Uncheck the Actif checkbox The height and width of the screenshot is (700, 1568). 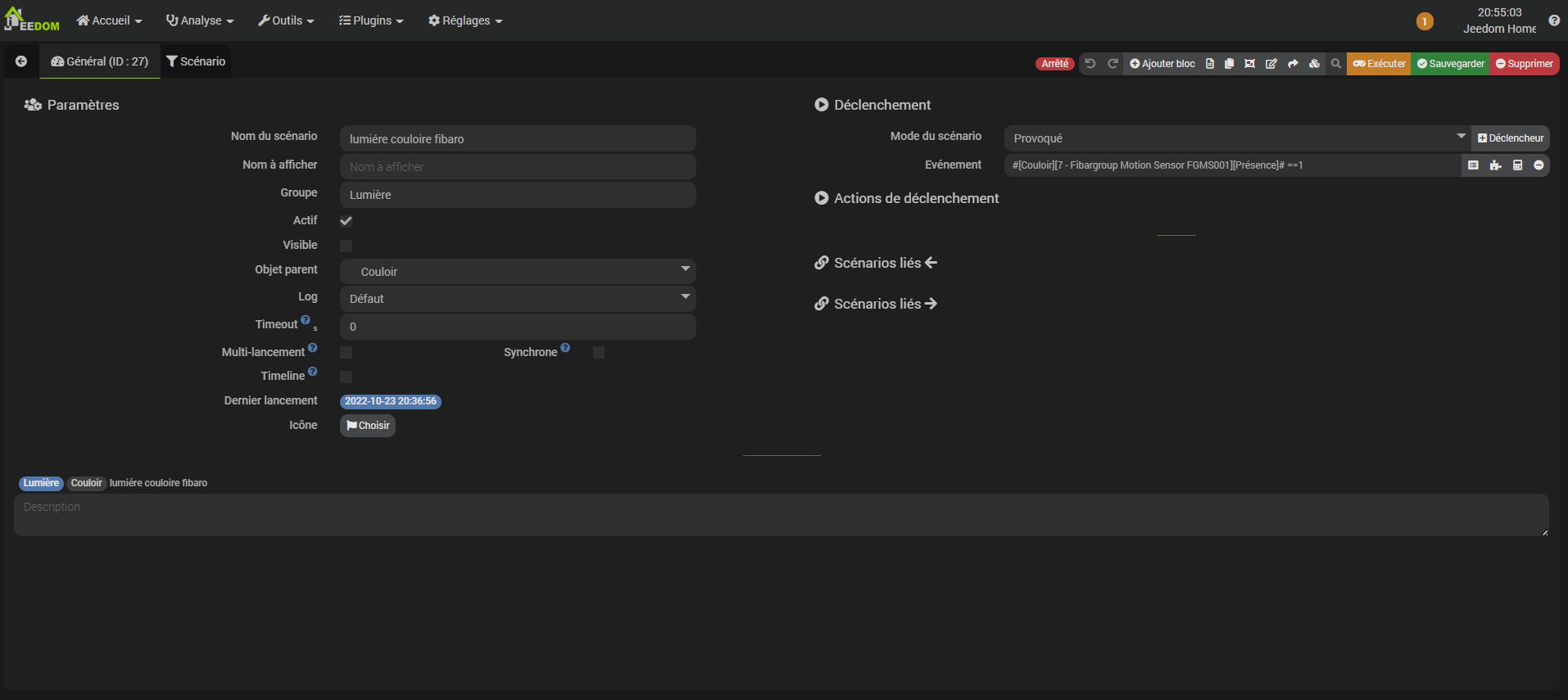[x=347, y=221]
